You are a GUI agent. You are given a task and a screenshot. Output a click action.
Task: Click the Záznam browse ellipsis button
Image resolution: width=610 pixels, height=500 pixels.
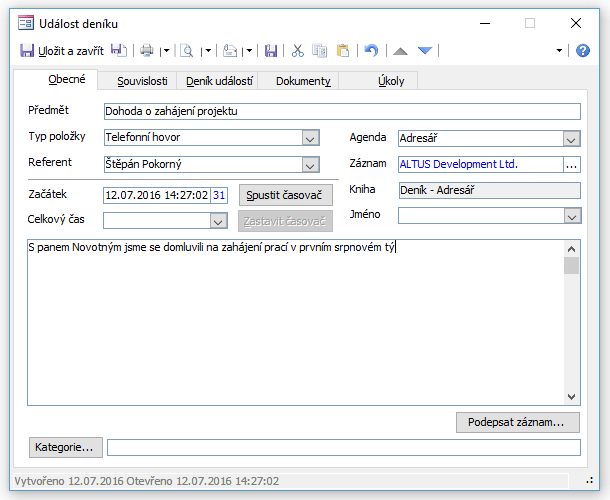(571, 165)
